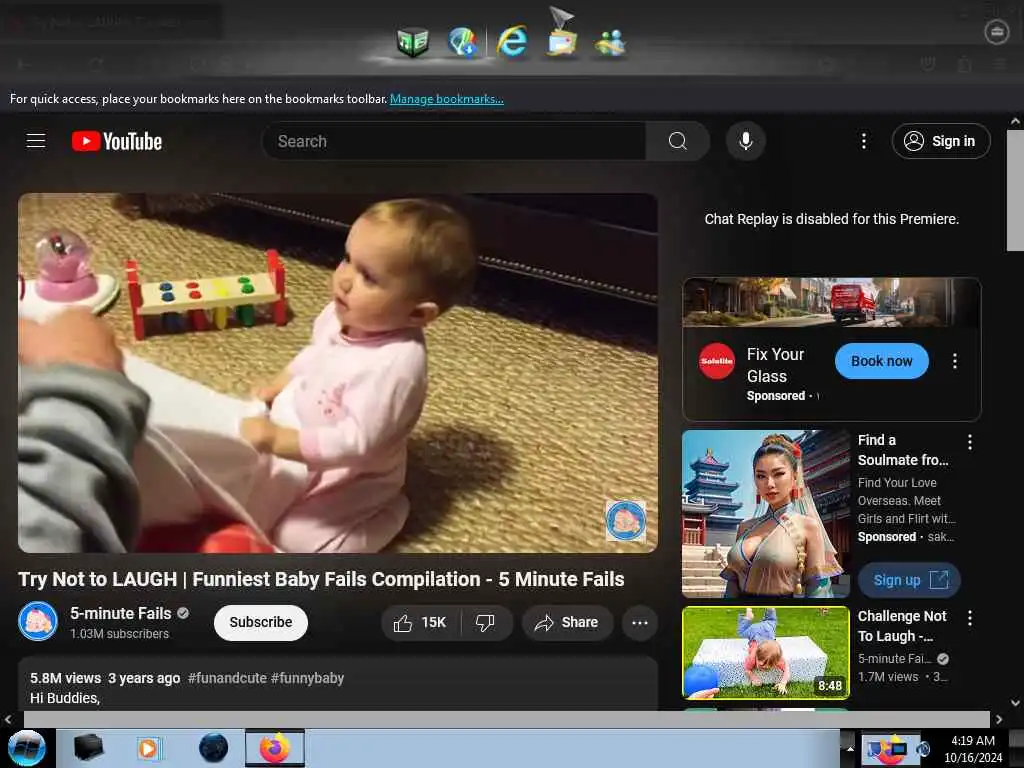
Task: Open YouTube settings three-dot menu in header
Action: coord(863,141)
